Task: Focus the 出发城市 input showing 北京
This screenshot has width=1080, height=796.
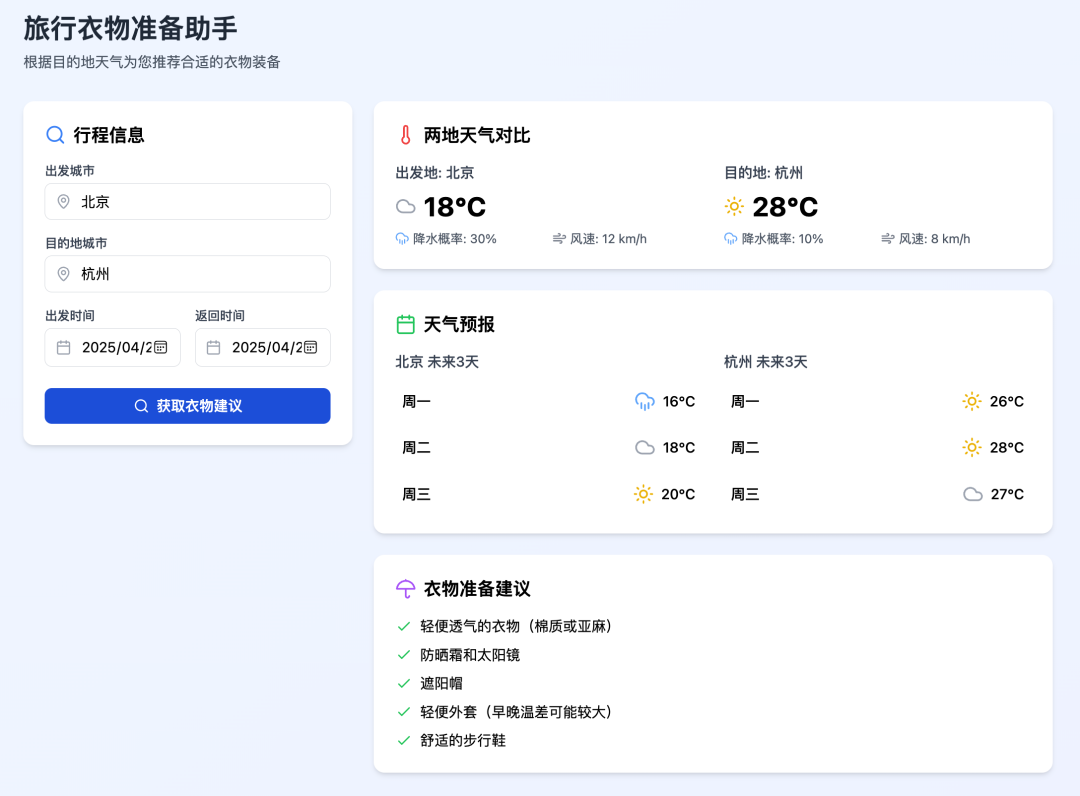Action: point(200,202)
